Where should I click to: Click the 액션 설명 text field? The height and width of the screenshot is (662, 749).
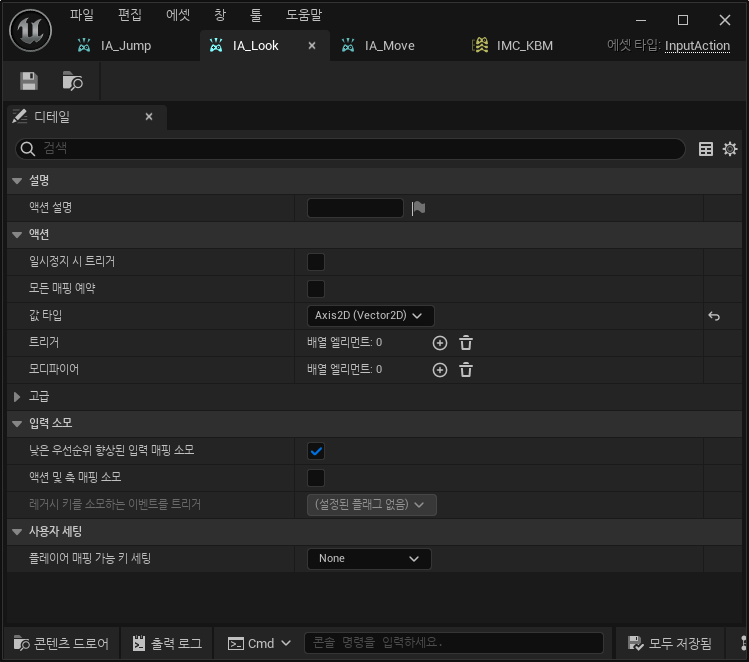click(355, 208)
